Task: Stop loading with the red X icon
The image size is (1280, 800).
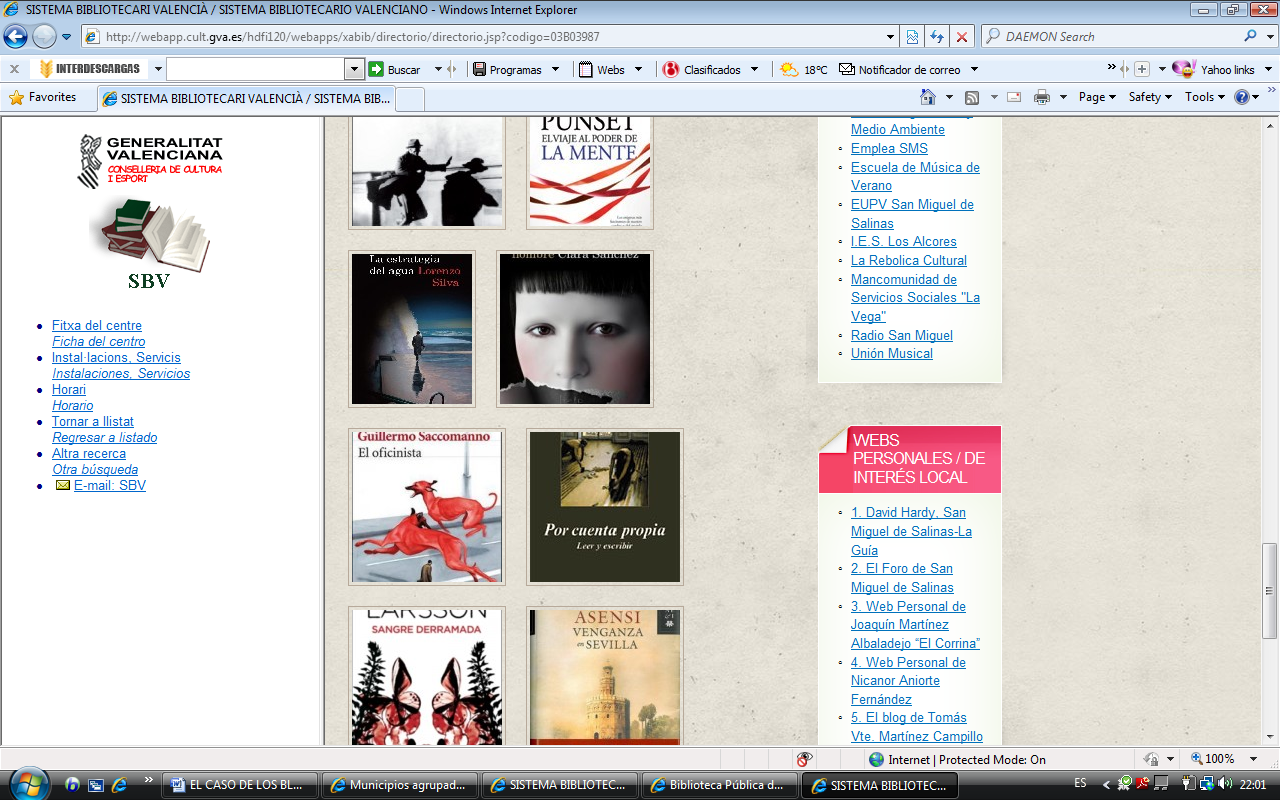Action: [962, 37]
